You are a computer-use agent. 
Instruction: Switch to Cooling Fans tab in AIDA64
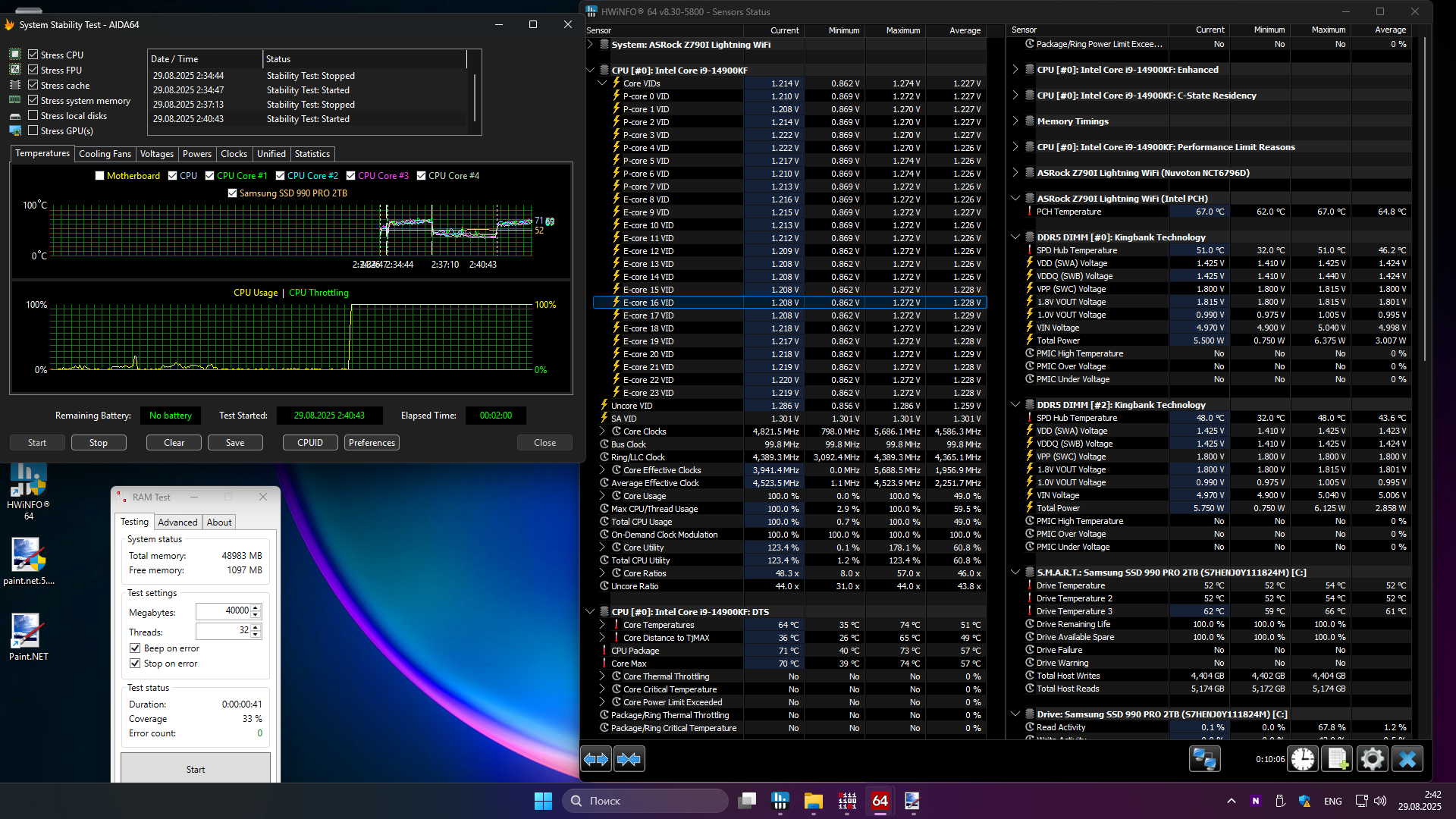[x=105, y=154]
